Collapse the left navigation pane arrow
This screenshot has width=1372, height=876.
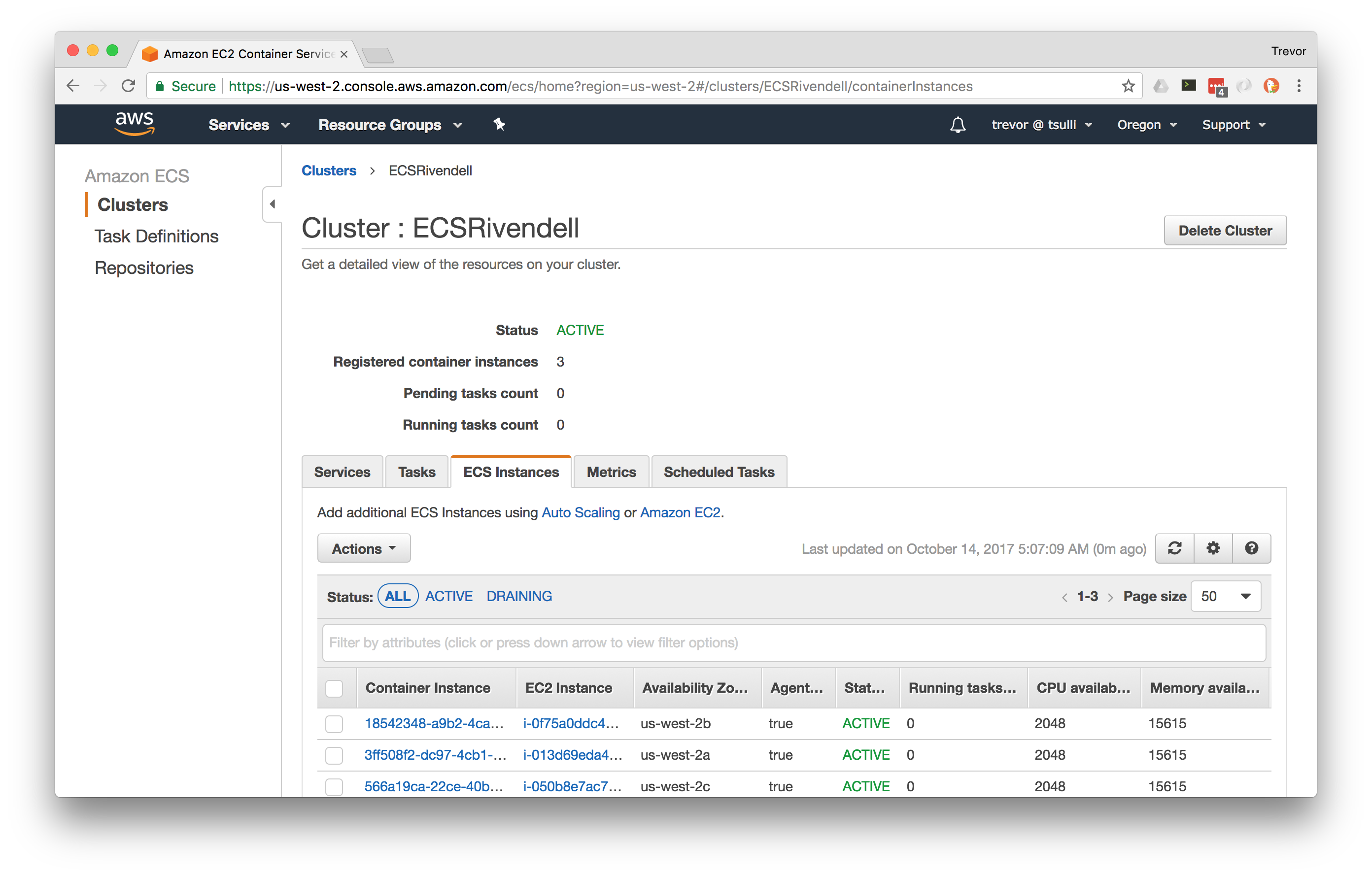[x=273, y=204]
